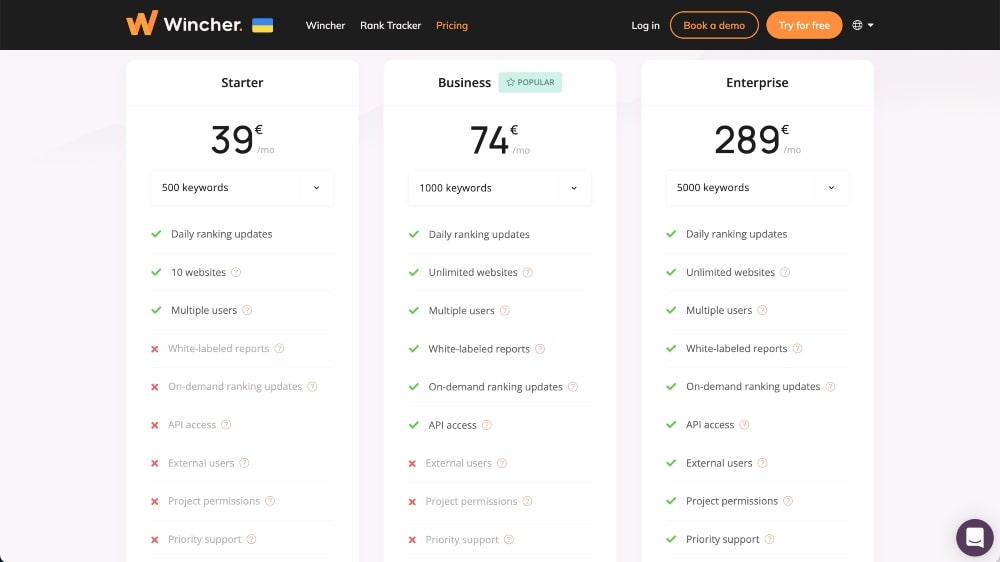The height and width of the screenshot is (562, 1000).
Task: Open the Wincher menu item
Action: click(x=325, y=25)
